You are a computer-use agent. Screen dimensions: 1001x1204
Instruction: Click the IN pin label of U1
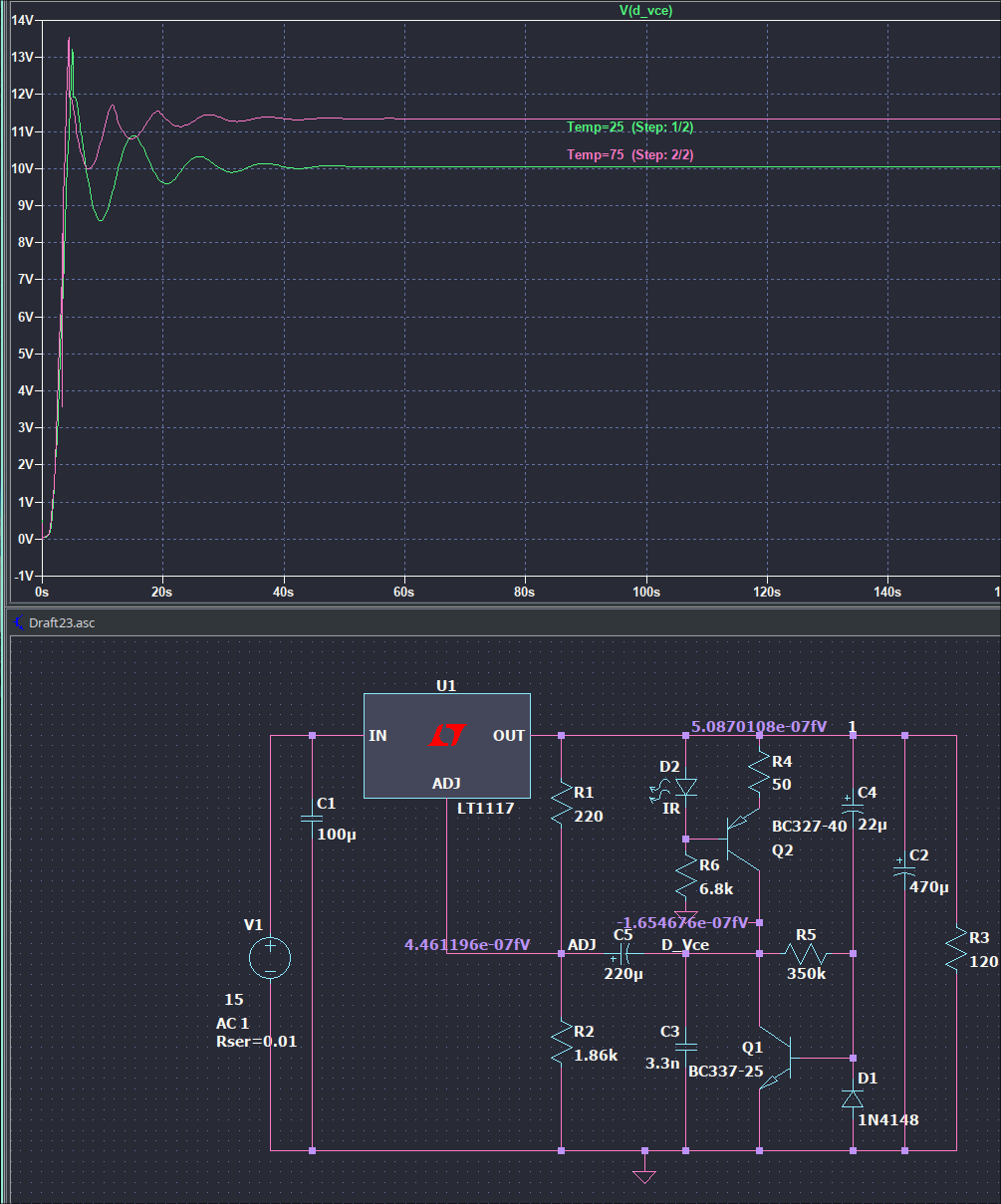coord(377,736)
